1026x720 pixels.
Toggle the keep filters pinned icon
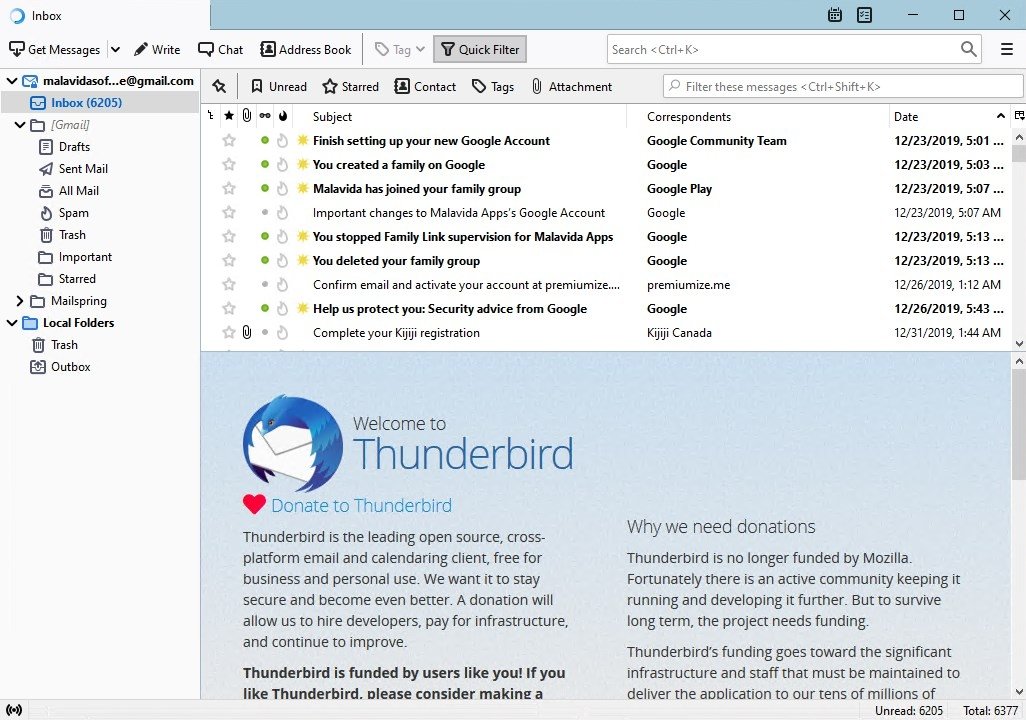[219, 86]
